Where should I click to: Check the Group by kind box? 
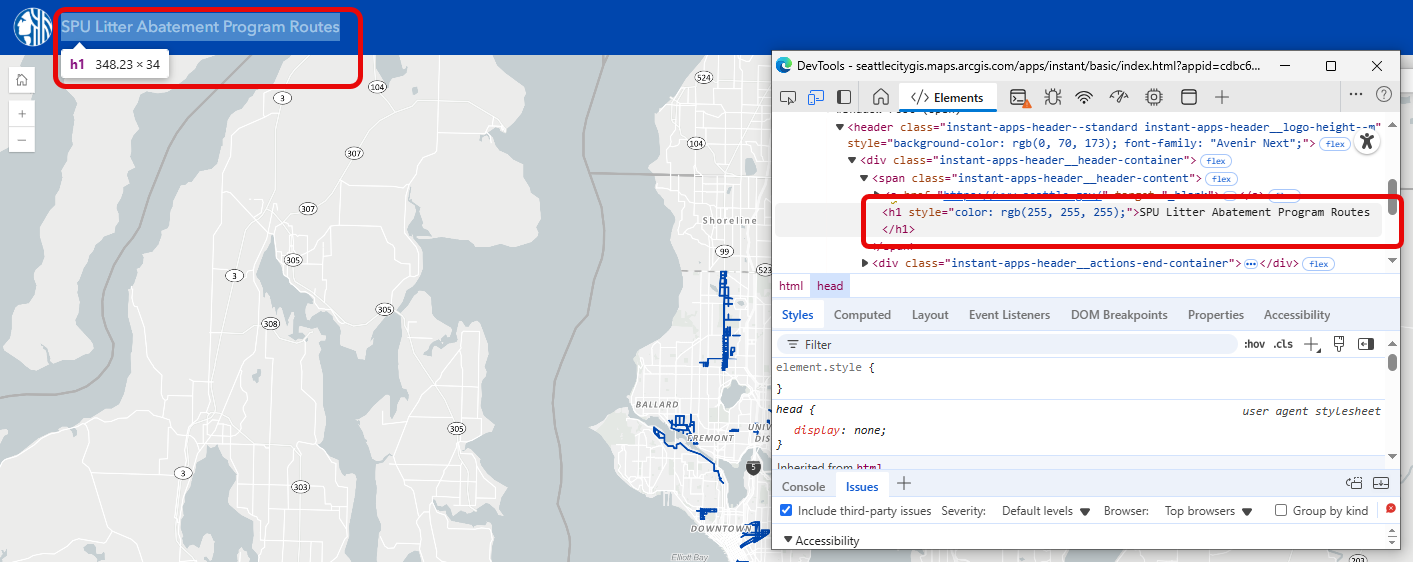1281,511
